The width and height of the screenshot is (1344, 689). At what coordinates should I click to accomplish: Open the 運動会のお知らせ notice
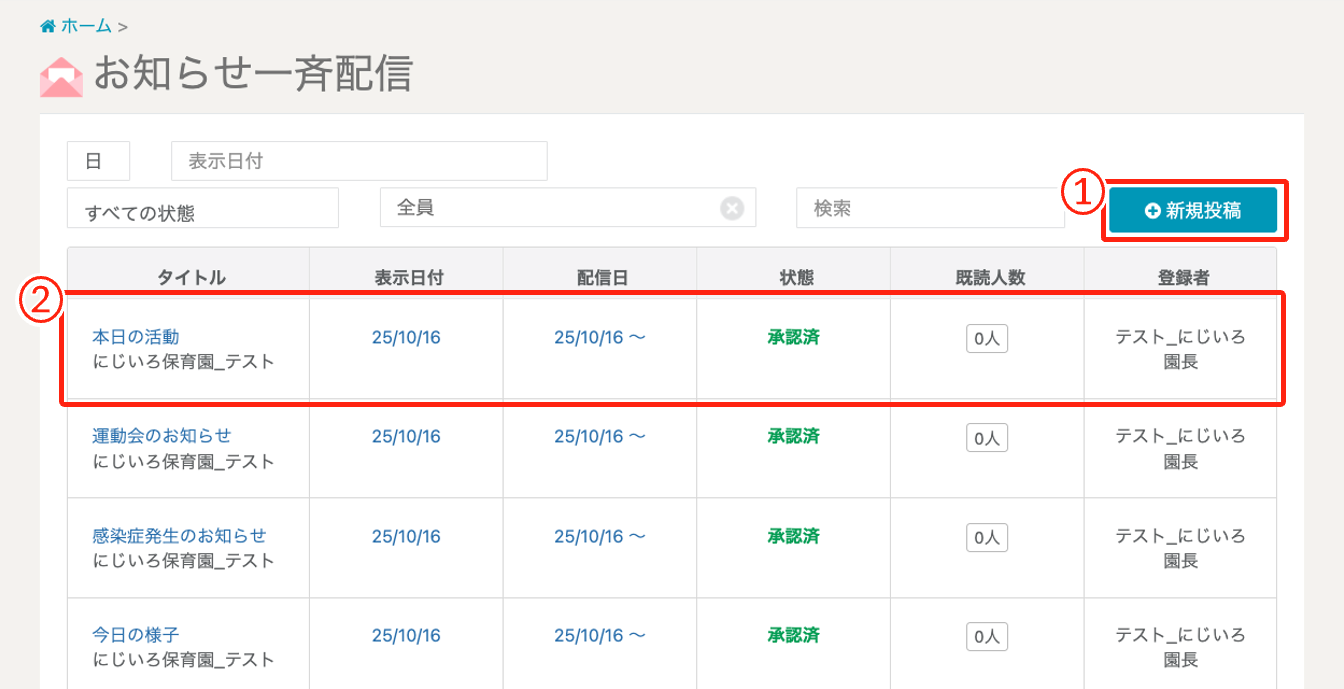pos(162,436)
